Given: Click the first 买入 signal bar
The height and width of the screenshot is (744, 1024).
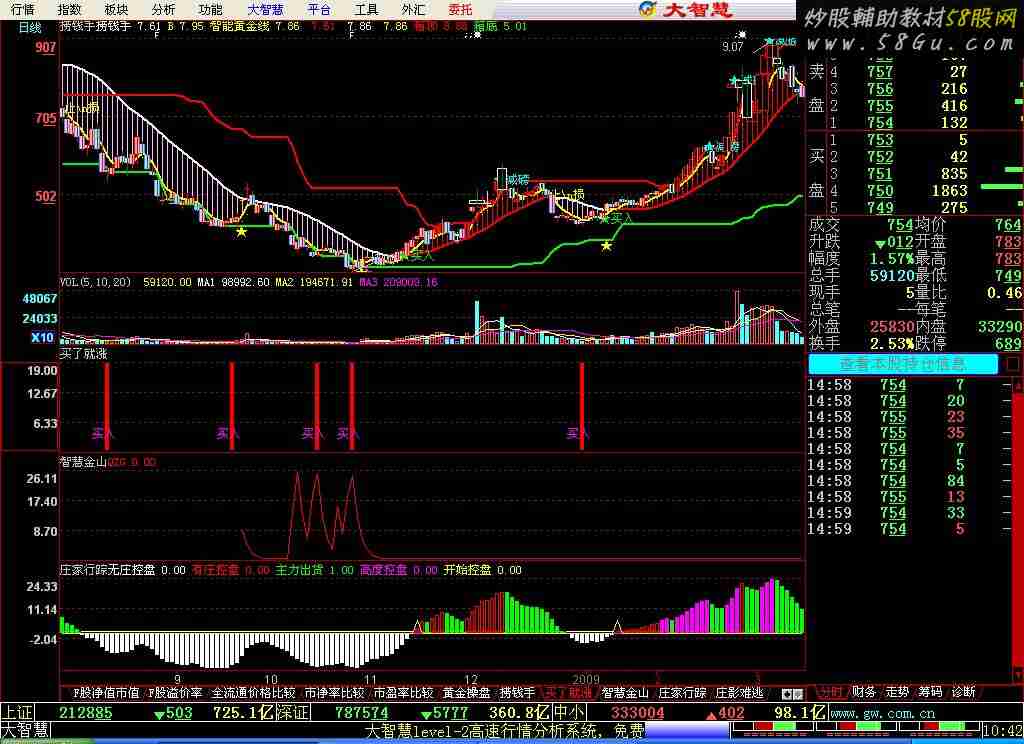Looking at the screenshot, I should click(107, 406).
